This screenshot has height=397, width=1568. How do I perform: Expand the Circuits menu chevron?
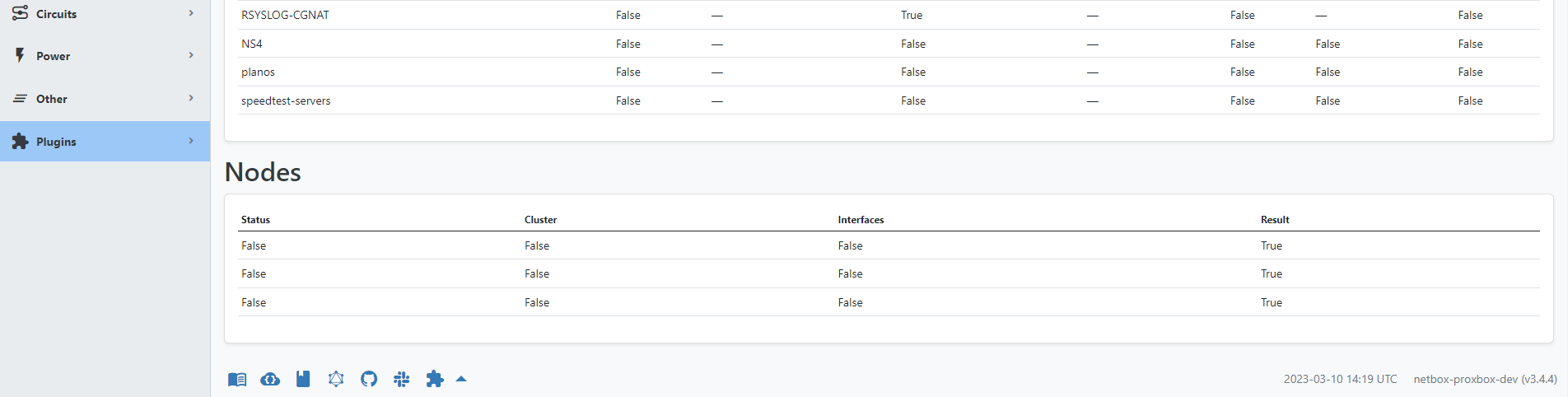coord(191,13)
